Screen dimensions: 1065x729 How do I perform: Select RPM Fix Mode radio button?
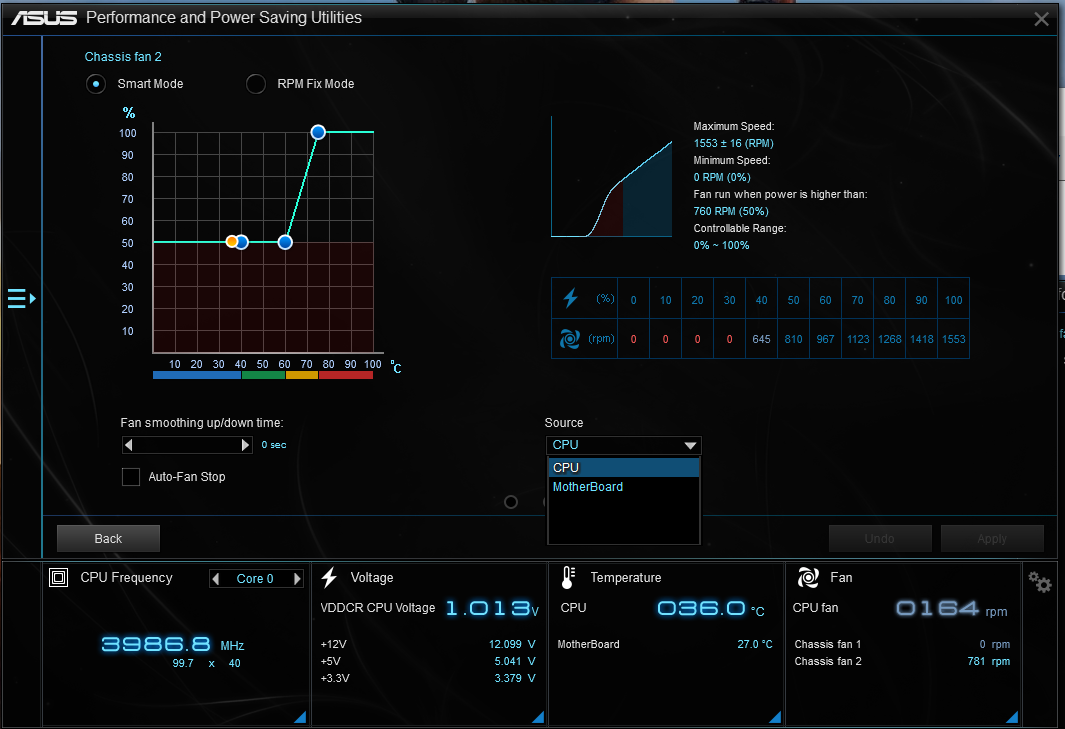[x=255, y=84]
